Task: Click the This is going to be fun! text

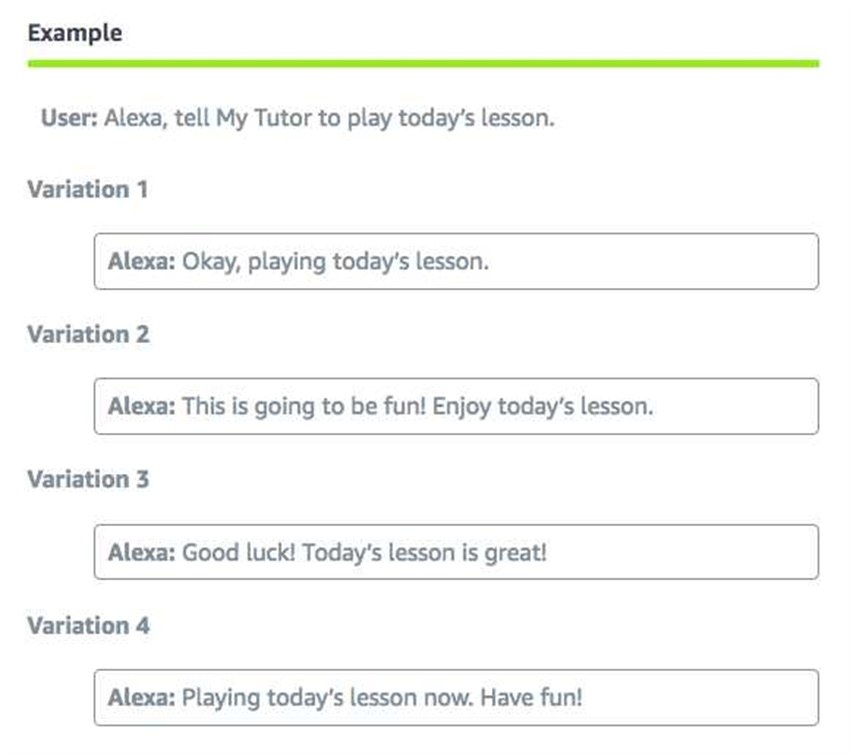Action: coord(304,407)
